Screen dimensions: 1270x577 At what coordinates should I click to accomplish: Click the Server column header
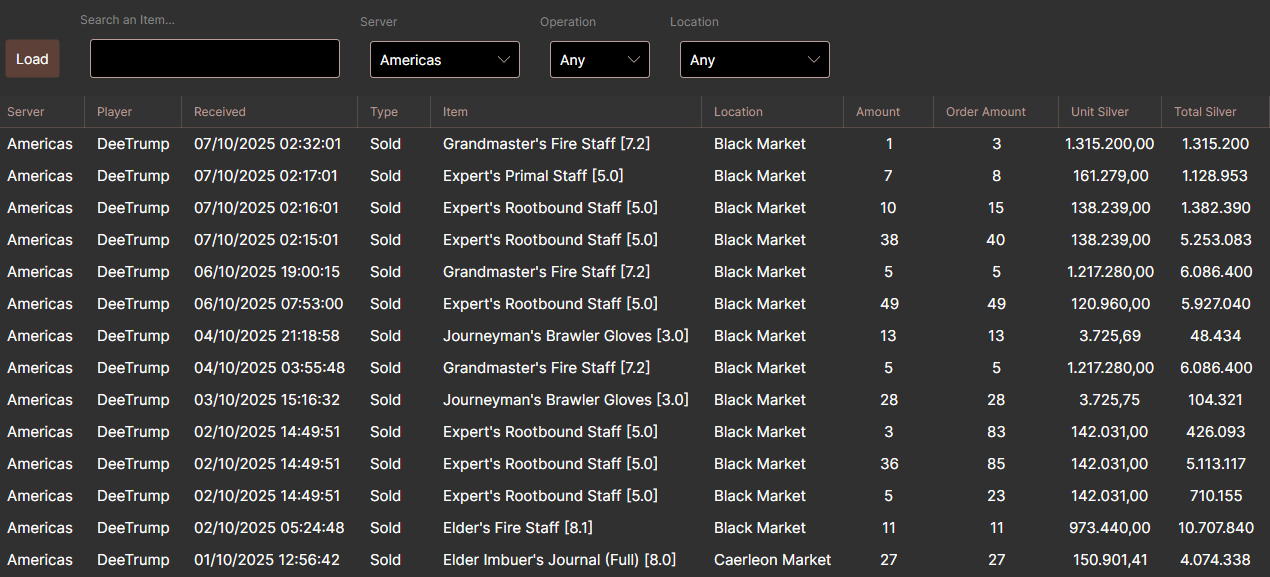[26, 112]
